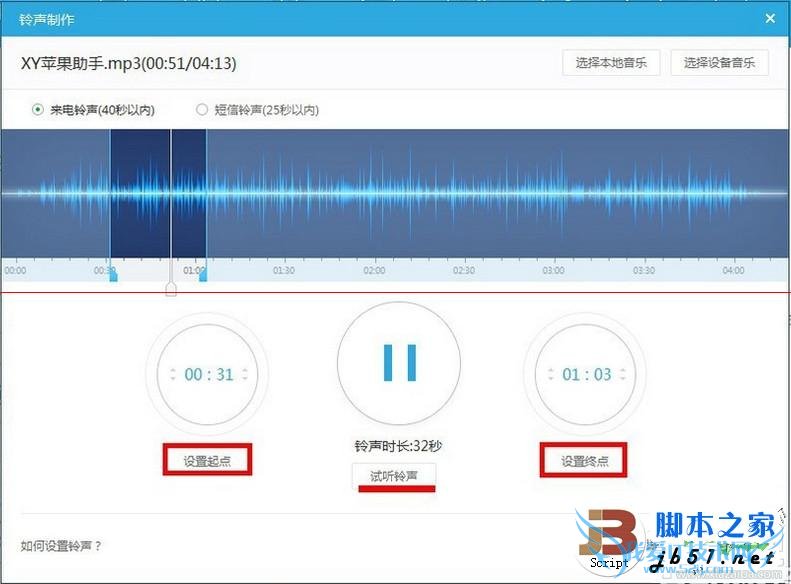Viewport: 791px width, 584px height.
Task: Click the dark selected region of the waveform
Action: coord(158,194)
